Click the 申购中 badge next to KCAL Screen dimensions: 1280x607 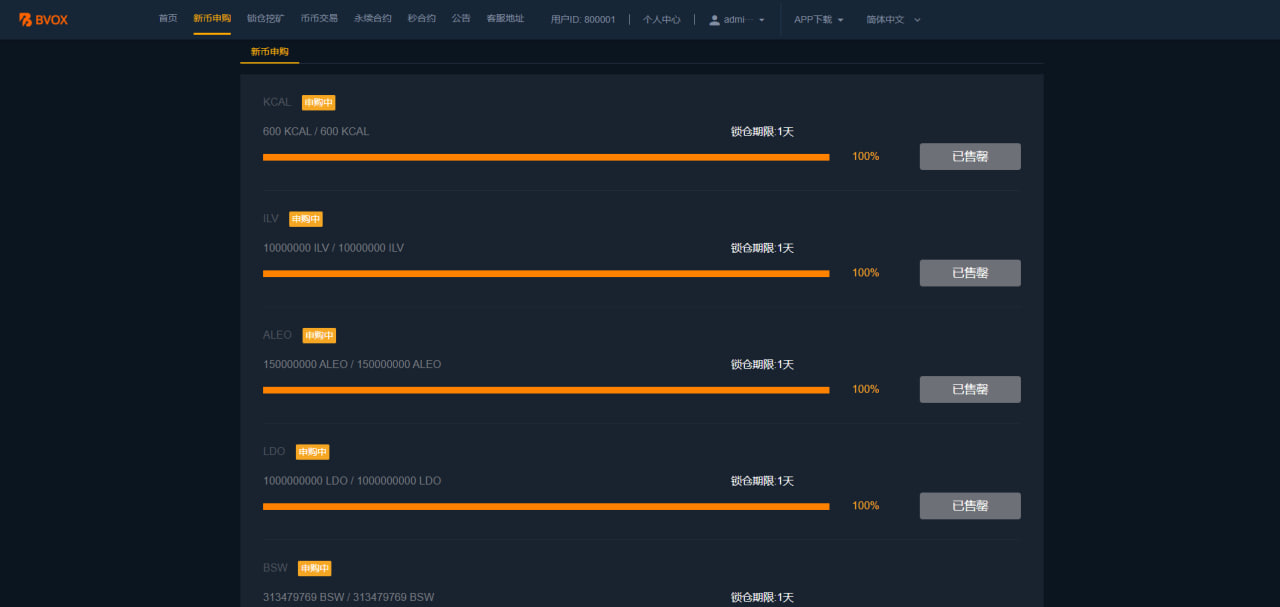[318, 102]
